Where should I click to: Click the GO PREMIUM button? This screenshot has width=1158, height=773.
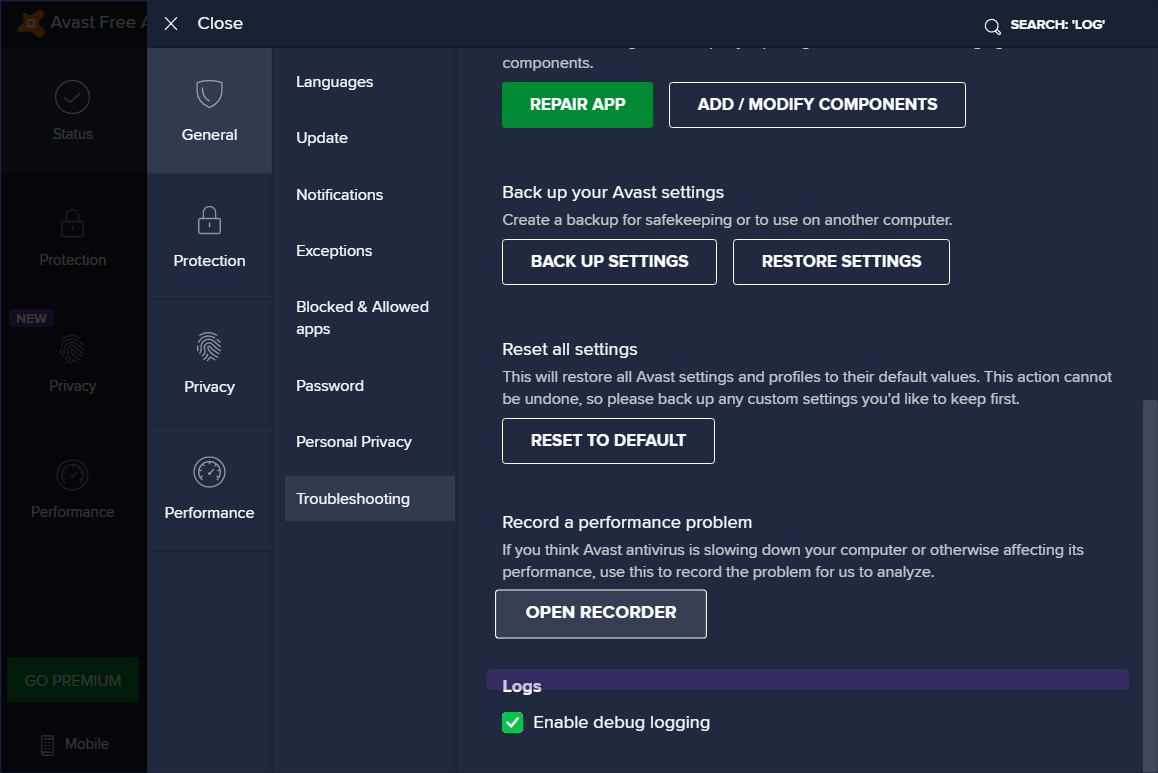point(73,680)
